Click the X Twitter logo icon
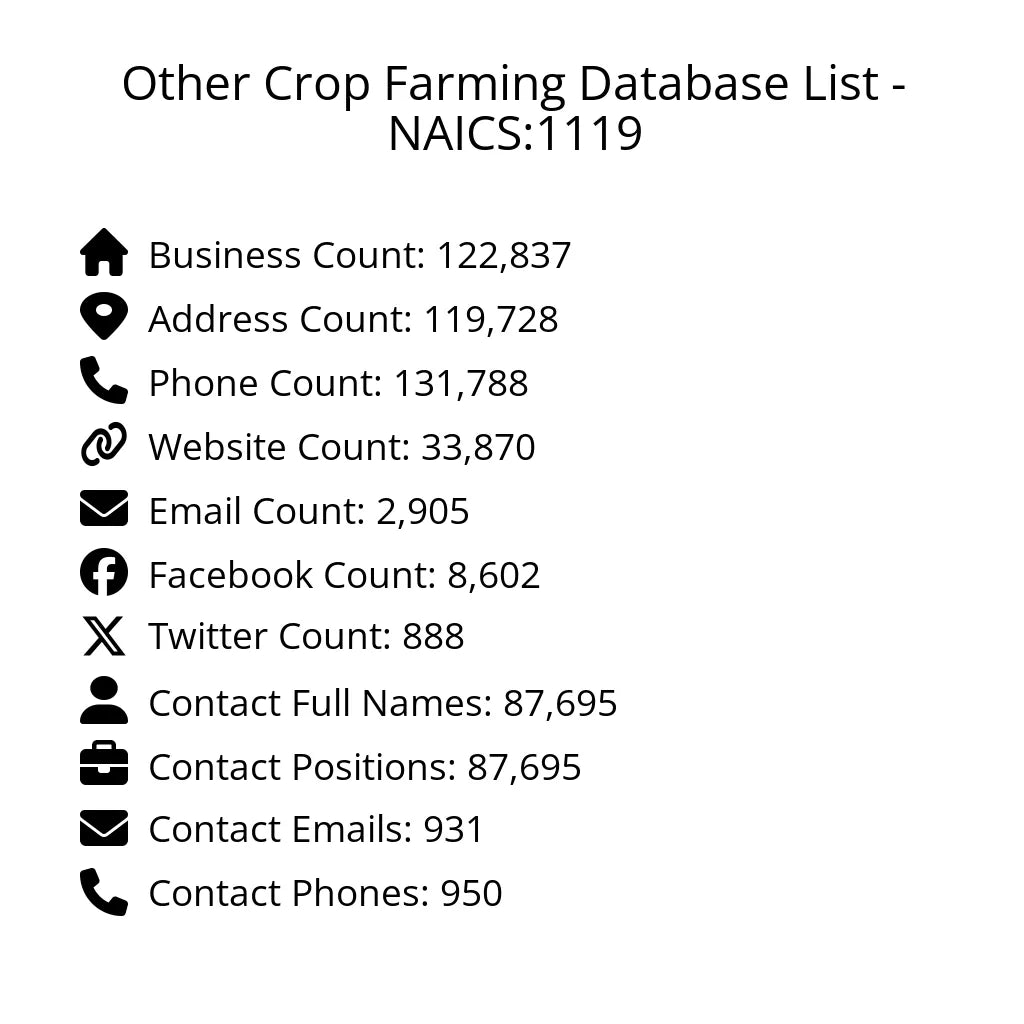The width and height of the screenshot is (1024, 1024). 104,636
